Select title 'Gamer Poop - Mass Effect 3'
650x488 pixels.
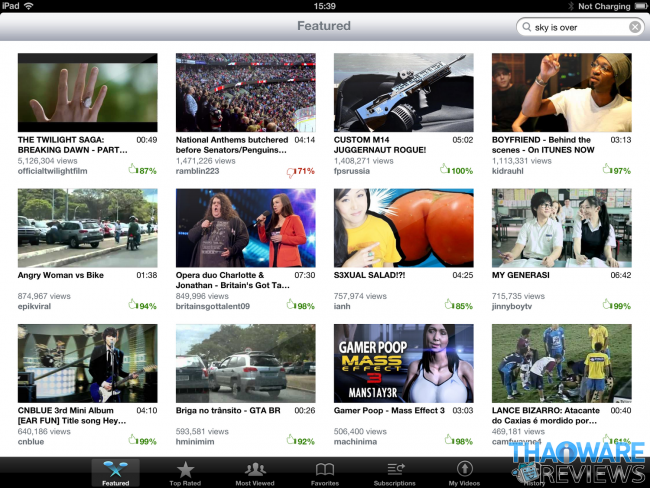click(389, 410)
